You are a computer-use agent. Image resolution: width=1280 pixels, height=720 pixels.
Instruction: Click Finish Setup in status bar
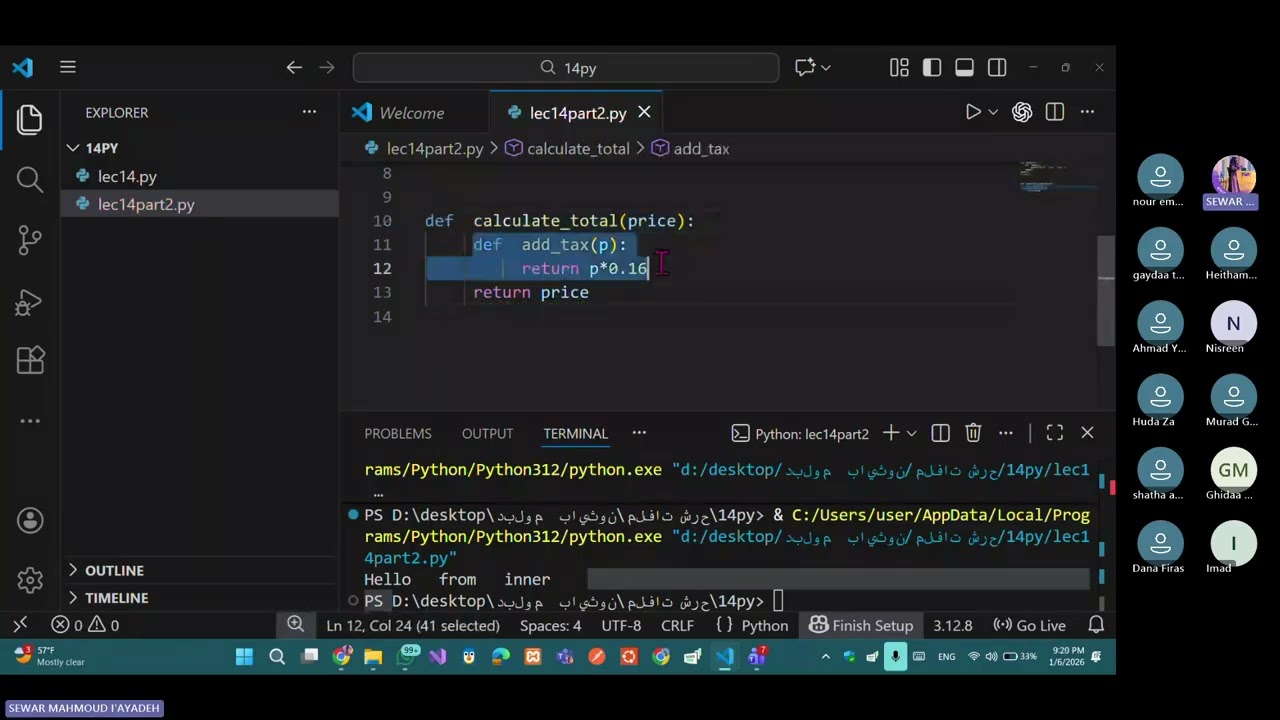coord(861,625)
